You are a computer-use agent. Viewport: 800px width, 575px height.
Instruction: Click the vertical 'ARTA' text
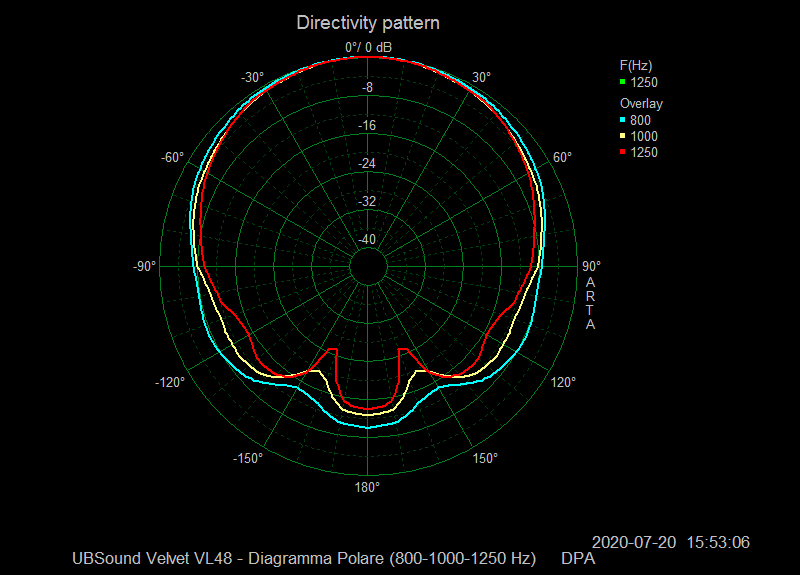(590, 303)
